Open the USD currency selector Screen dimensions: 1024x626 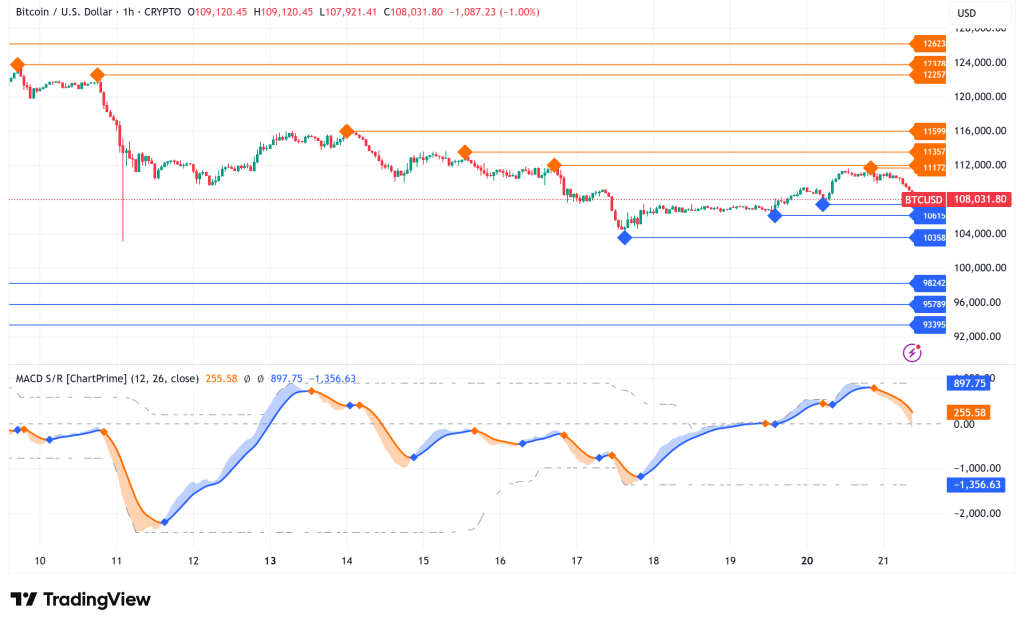pyautogui.click(x=967, y=13)
